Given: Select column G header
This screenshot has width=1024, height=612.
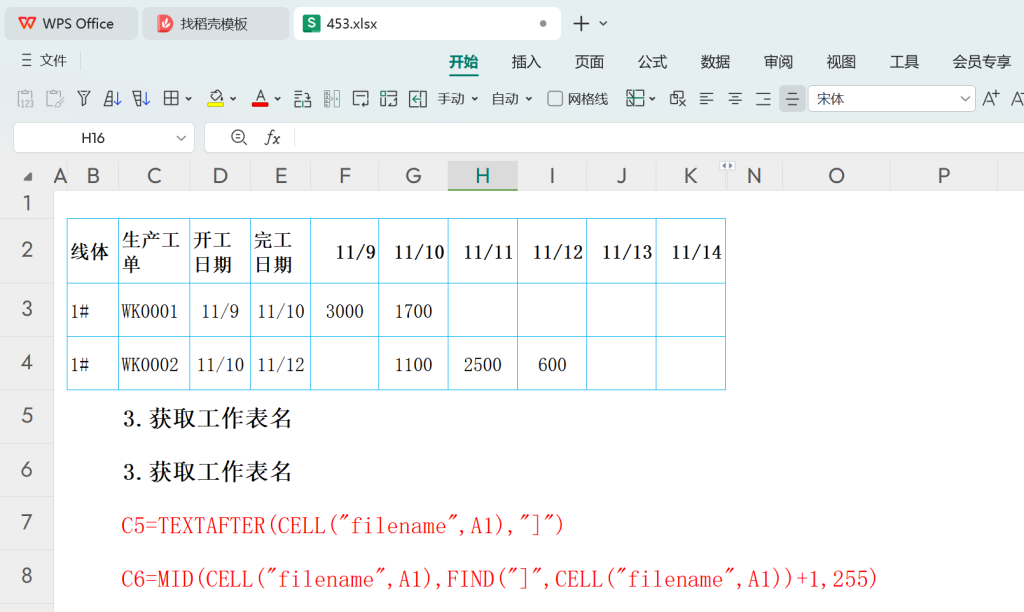Looking at the screenshot, I should tap(413, 176).
